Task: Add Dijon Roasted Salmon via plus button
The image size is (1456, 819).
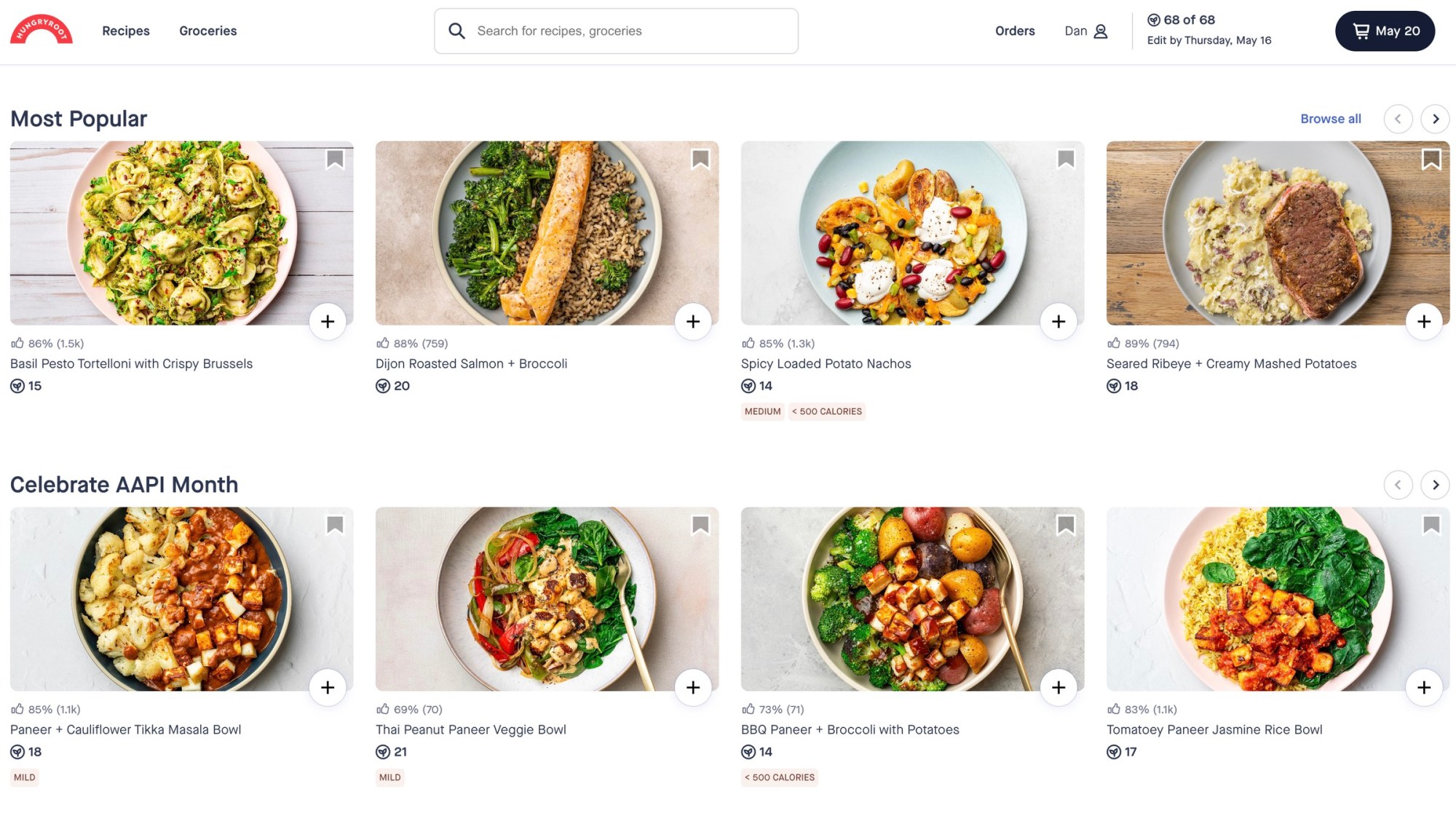Action: (693, 320)
